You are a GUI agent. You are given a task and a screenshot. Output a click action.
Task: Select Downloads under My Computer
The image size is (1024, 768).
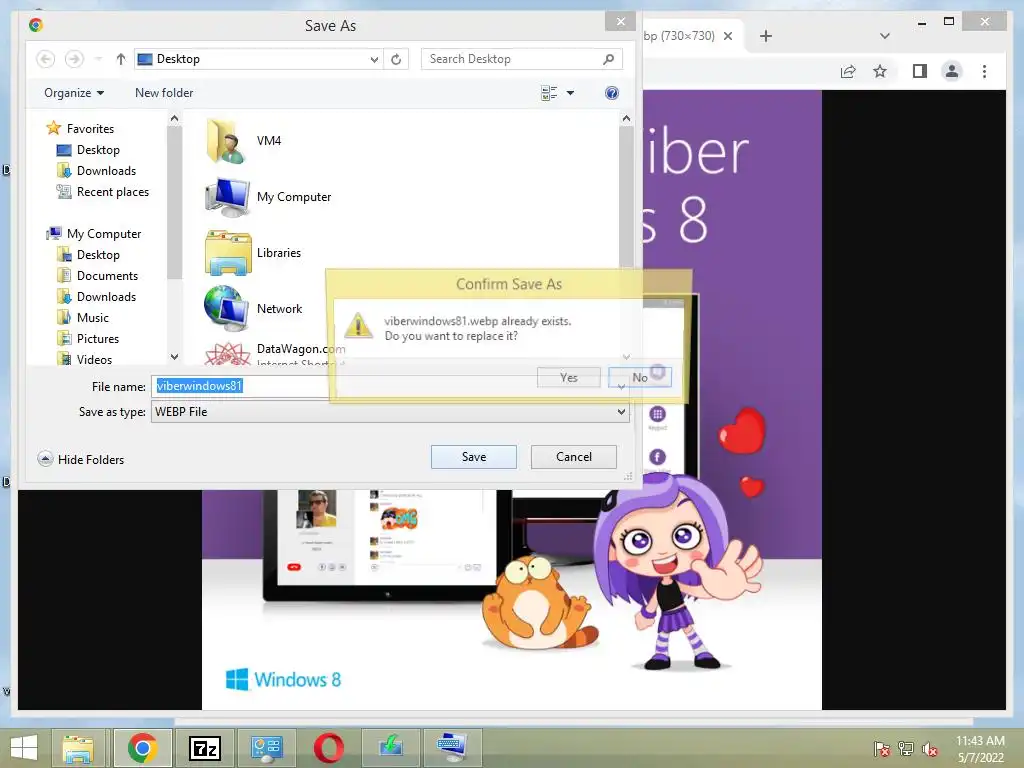tap(97, 296)
